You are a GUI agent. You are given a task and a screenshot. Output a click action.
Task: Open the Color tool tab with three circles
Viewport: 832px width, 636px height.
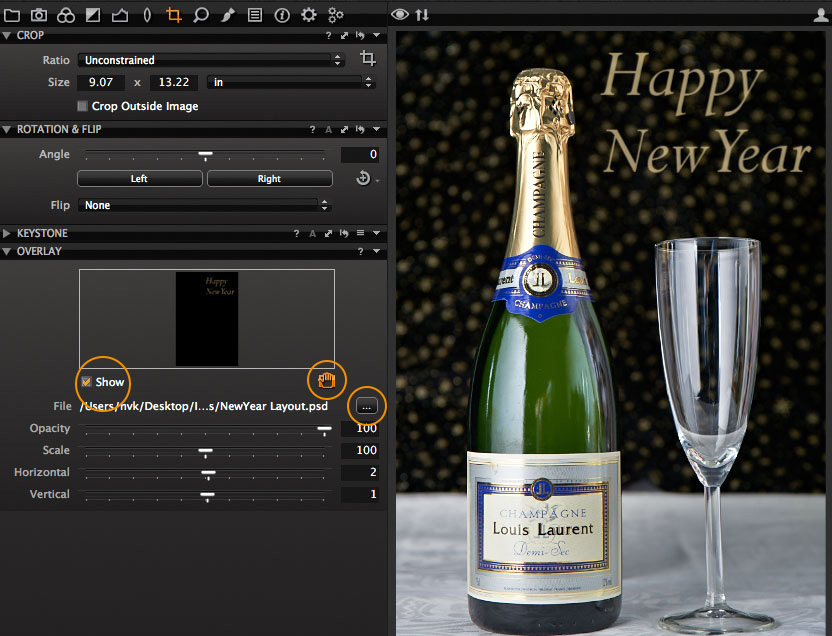coord(66,15)
